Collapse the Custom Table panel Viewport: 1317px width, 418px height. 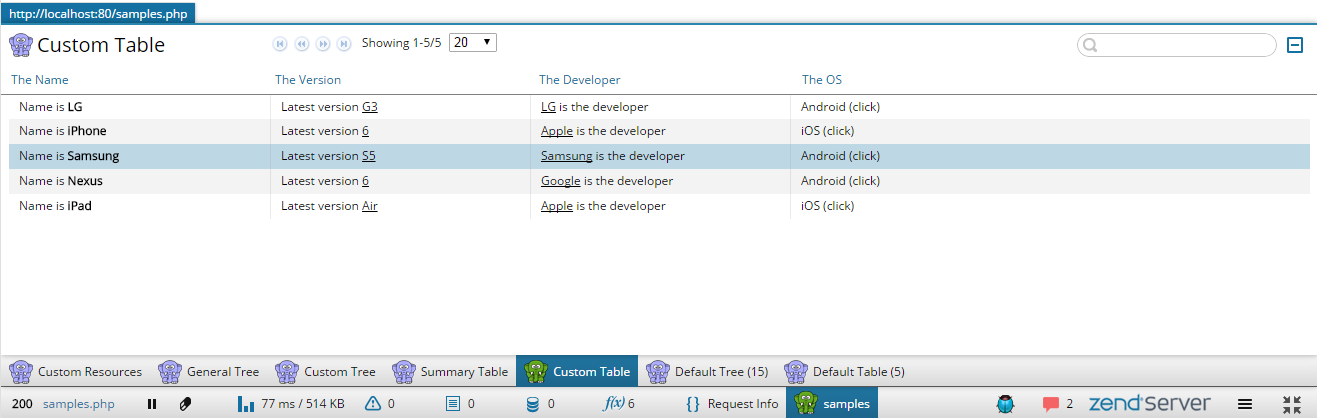1295,45
